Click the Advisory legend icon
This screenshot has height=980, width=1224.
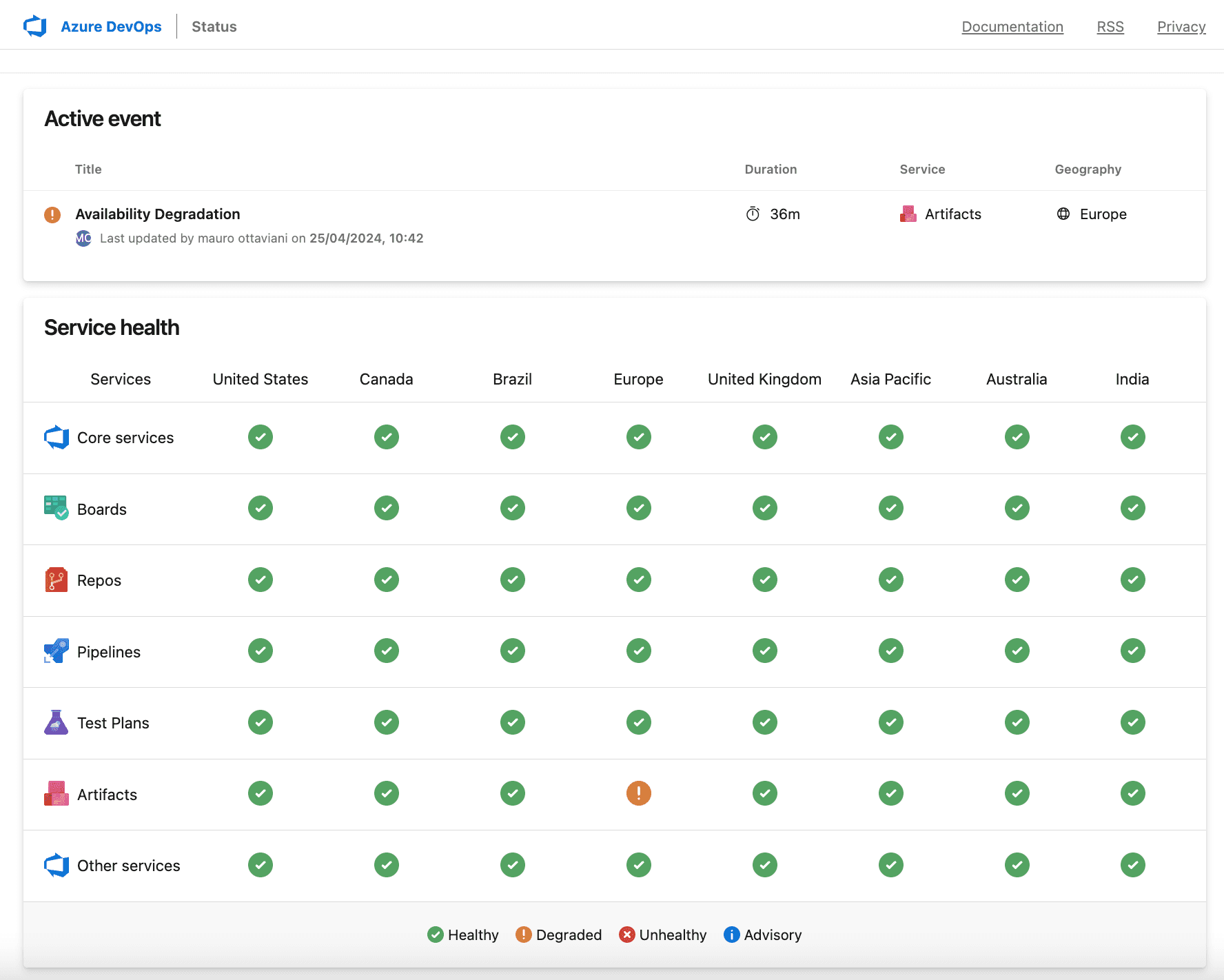coord(732,935)
